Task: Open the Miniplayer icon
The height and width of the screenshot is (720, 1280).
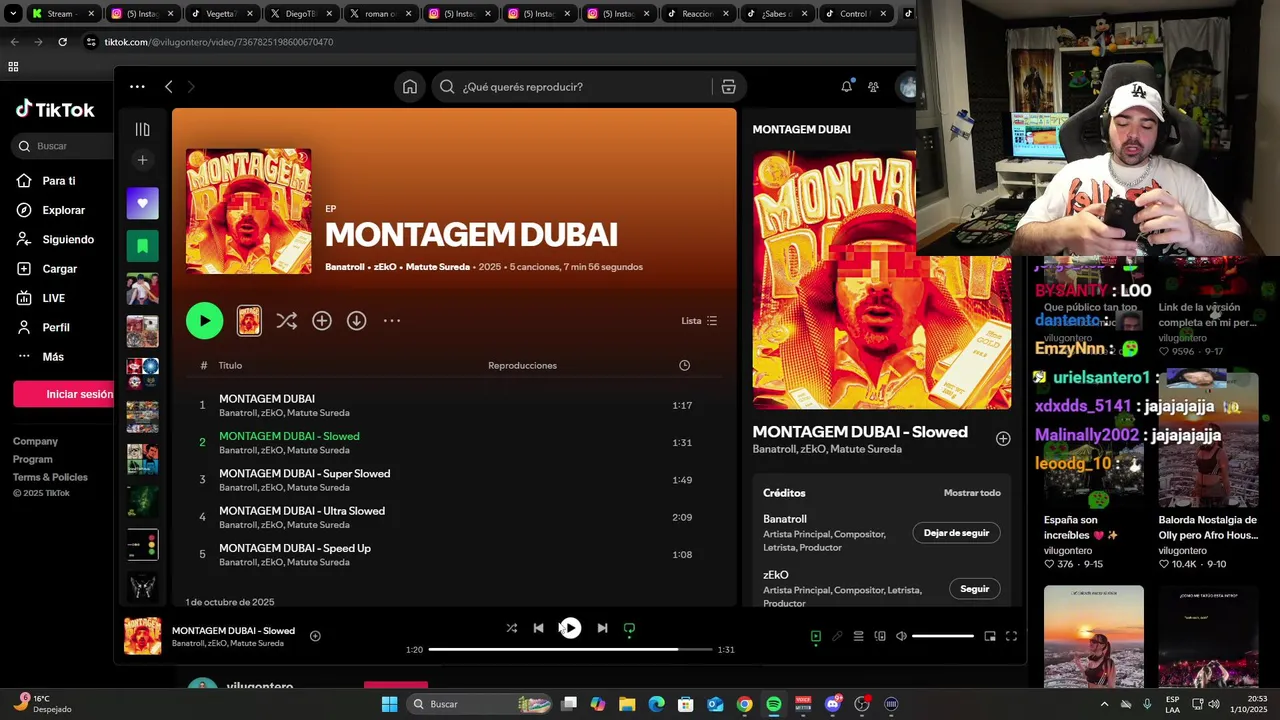Action: (990, 636)
